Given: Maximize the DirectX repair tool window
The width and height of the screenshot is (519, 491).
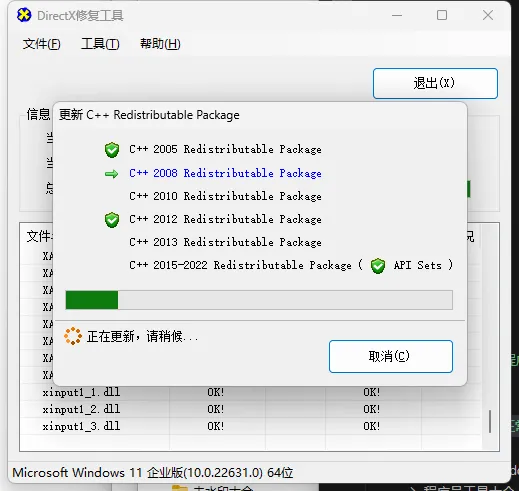Looking at the screenshot, I should tap(442, 15).
